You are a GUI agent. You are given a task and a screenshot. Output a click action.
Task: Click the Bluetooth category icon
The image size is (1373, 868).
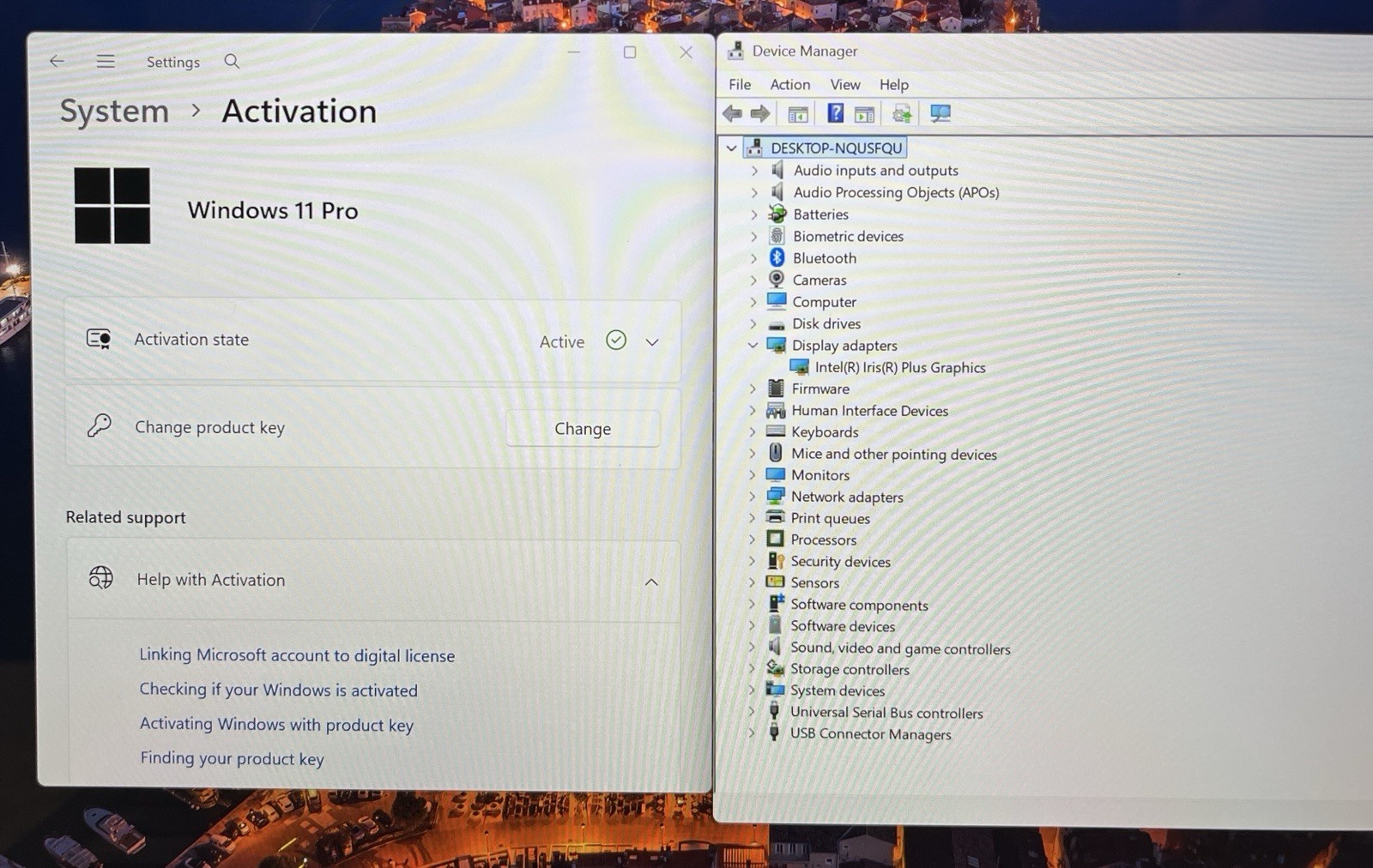coord(777,257)
